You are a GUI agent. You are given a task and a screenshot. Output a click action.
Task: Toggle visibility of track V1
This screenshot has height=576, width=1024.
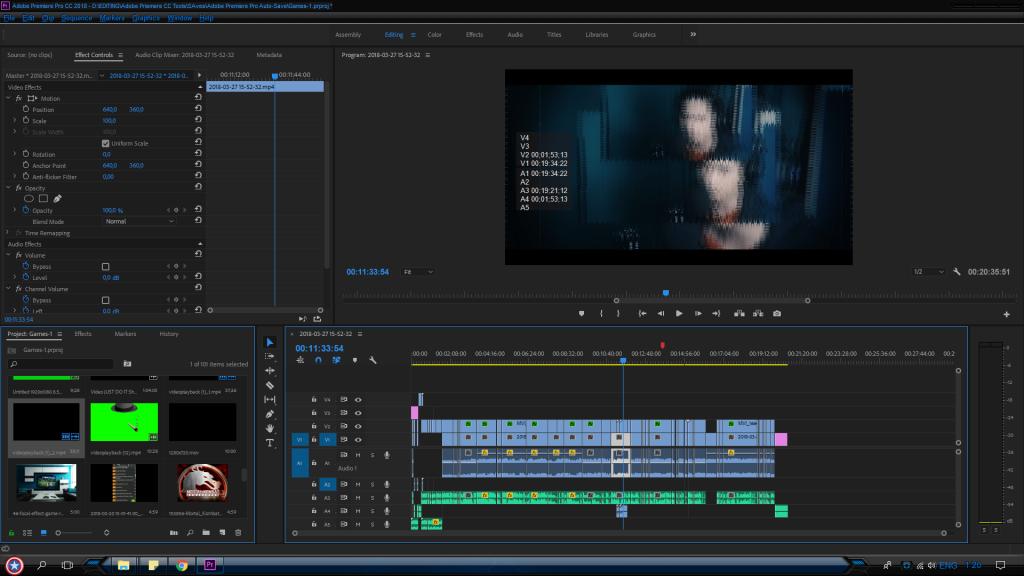(358, 440)
